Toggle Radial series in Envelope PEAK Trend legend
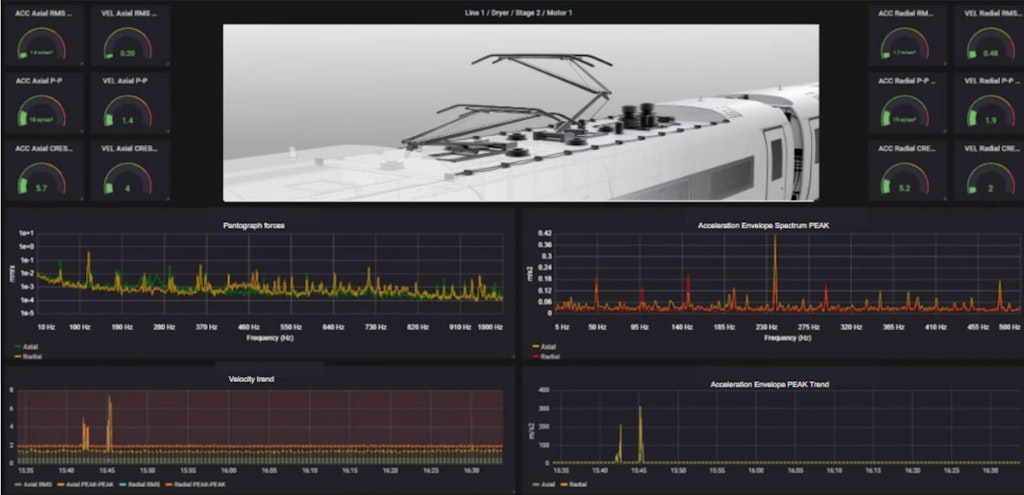This screenshot has height=495, width=1024. tap(575, 485)
